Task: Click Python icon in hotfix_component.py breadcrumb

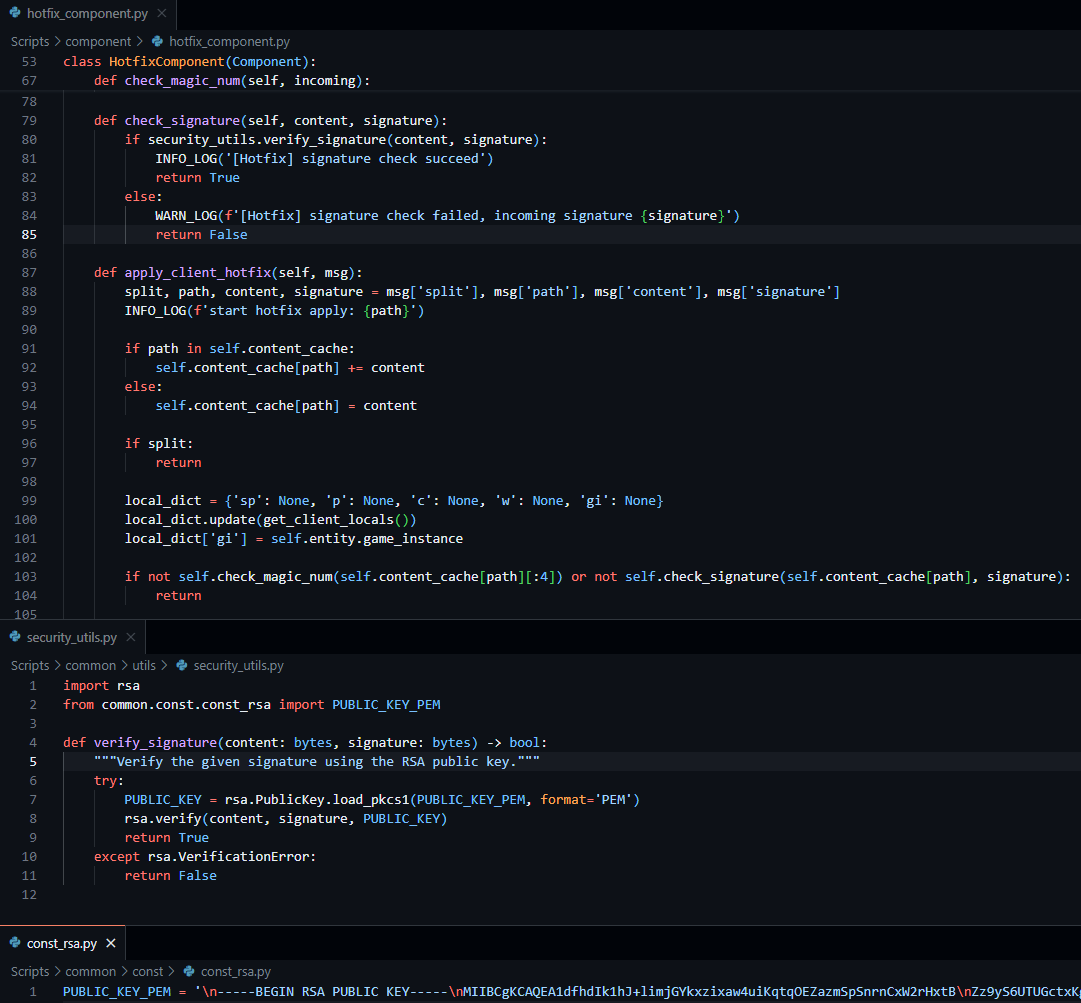Action: click(157, 41)
